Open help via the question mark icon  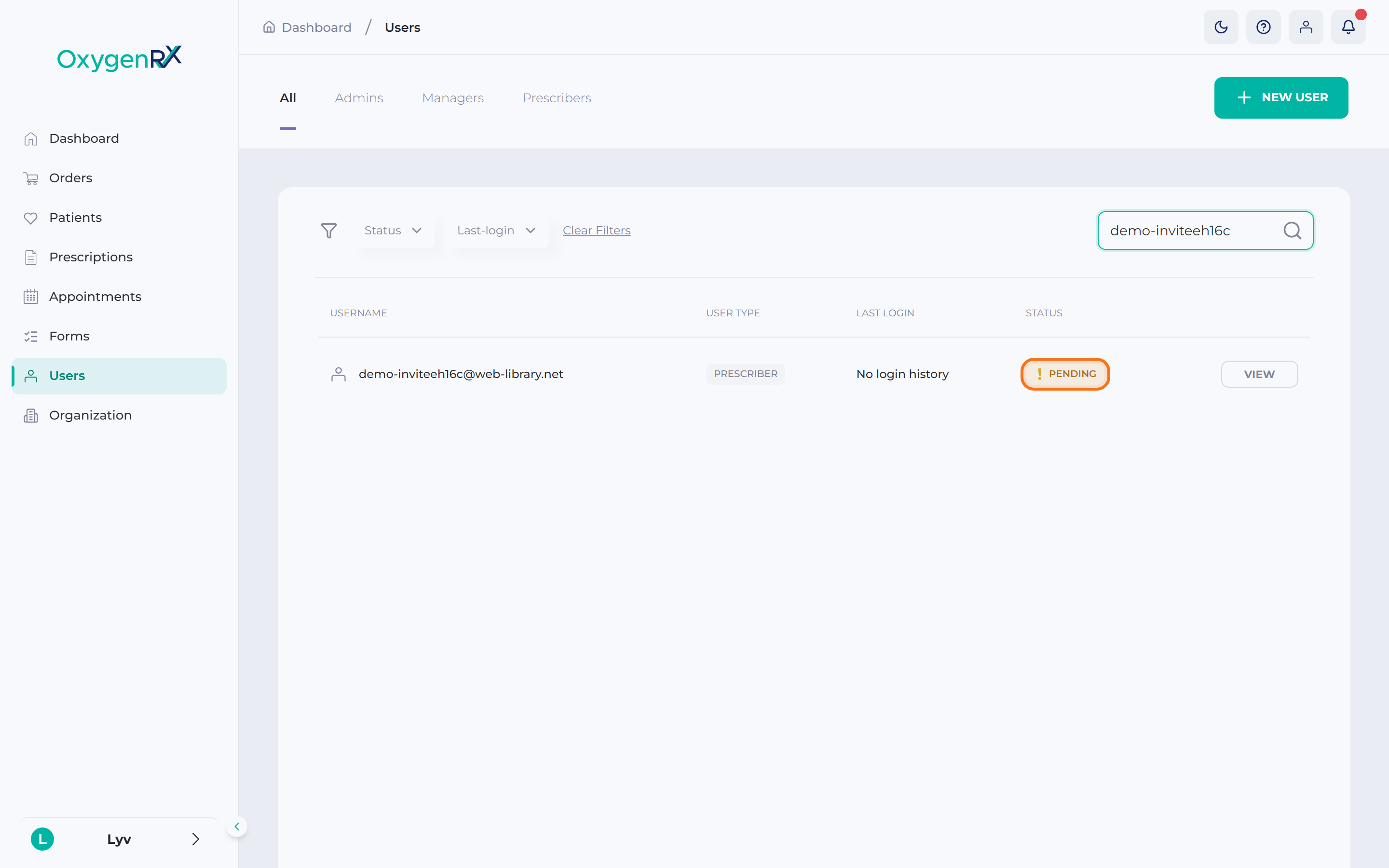1263,27
